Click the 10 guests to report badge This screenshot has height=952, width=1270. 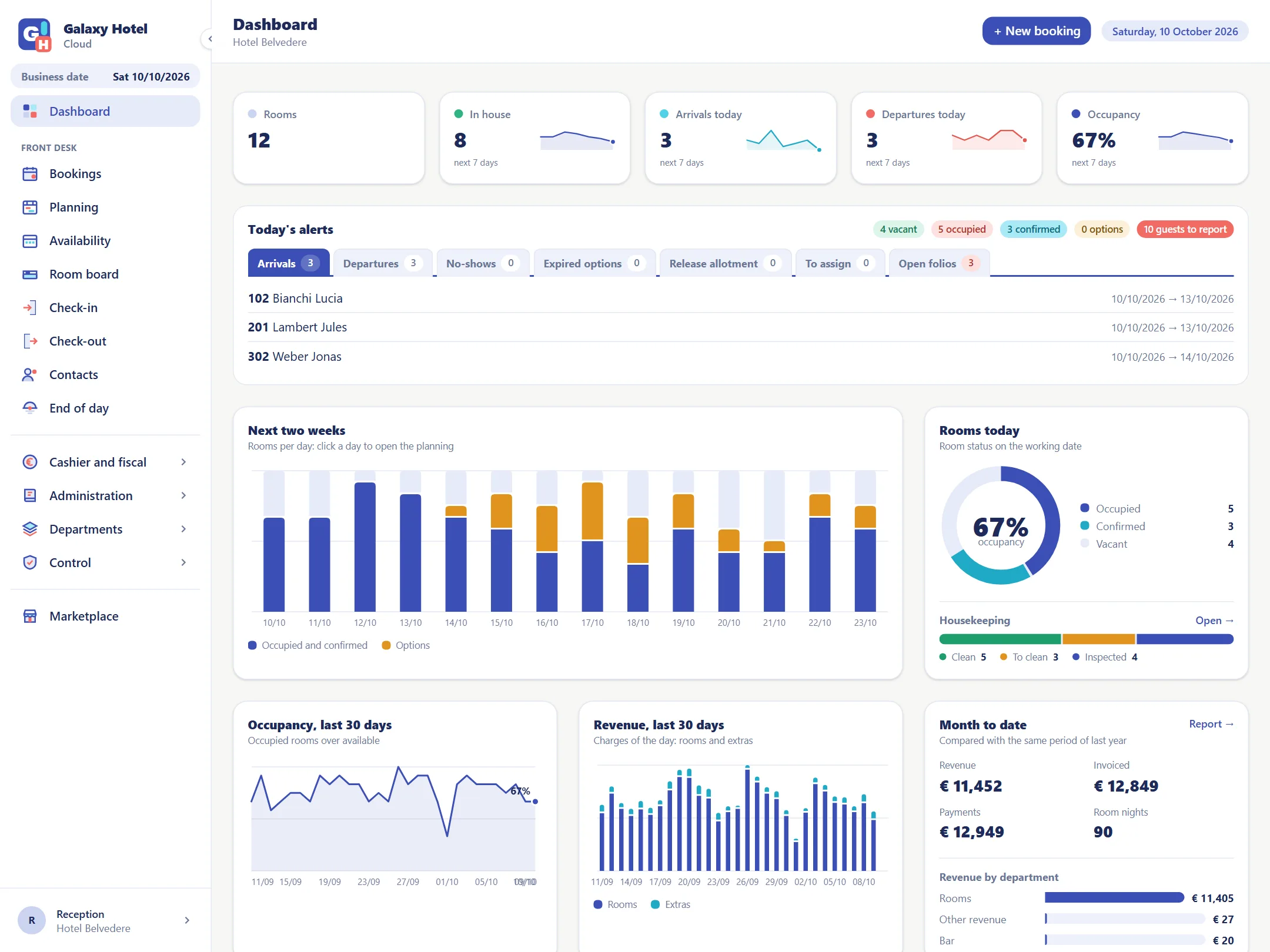pyautogui.click(x=1185, y=229)
